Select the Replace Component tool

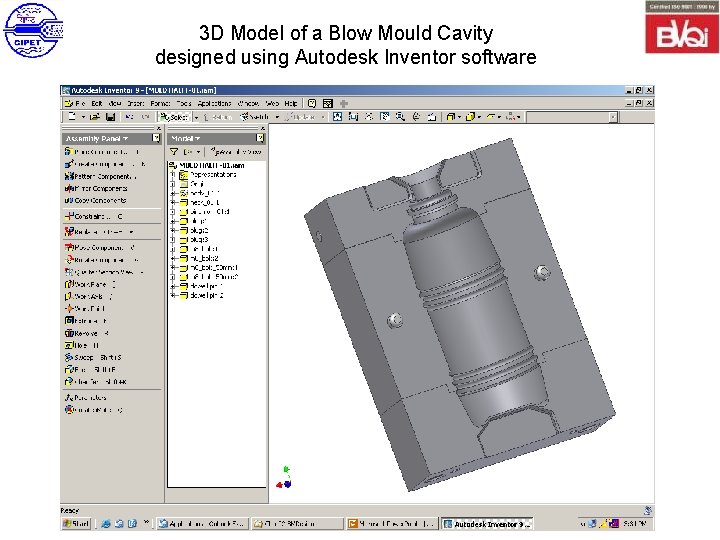(99, 232)
